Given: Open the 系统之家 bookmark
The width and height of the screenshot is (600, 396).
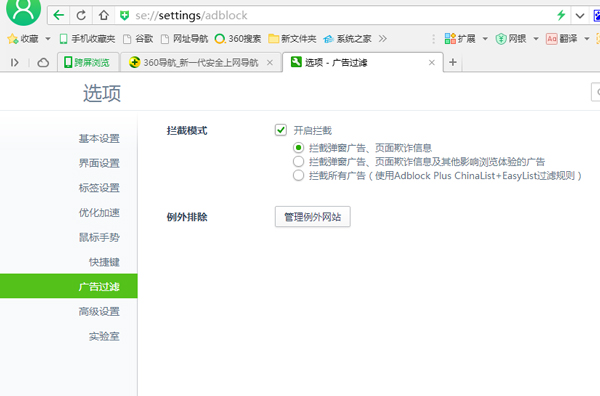Looking at the screenshot, I should [347, 39].
